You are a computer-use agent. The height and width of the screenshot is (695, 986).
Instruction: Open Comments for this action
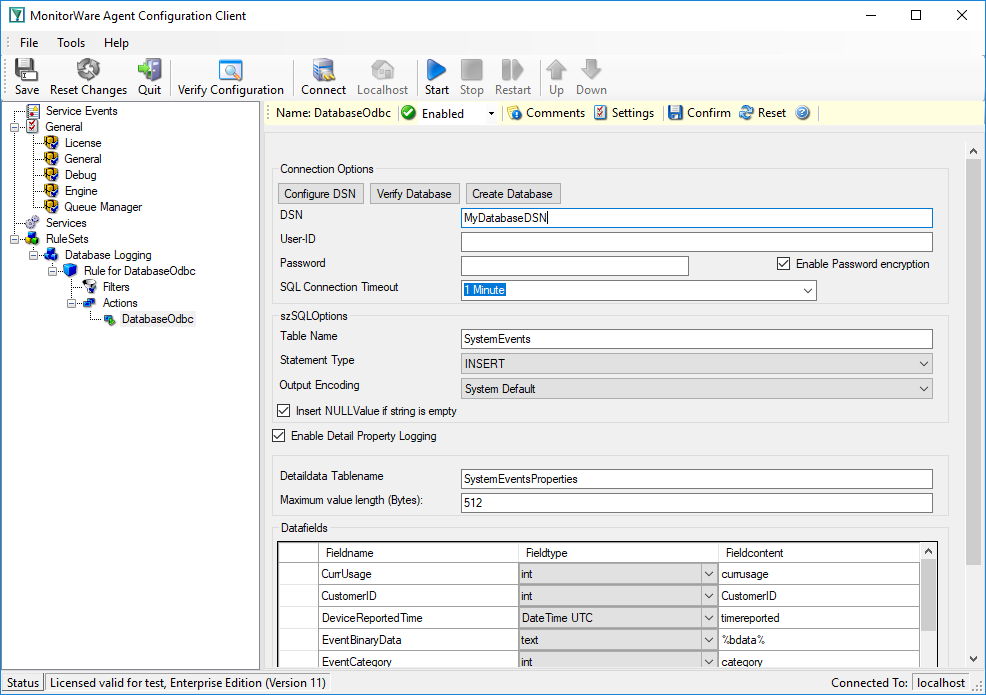coord(546,113)
